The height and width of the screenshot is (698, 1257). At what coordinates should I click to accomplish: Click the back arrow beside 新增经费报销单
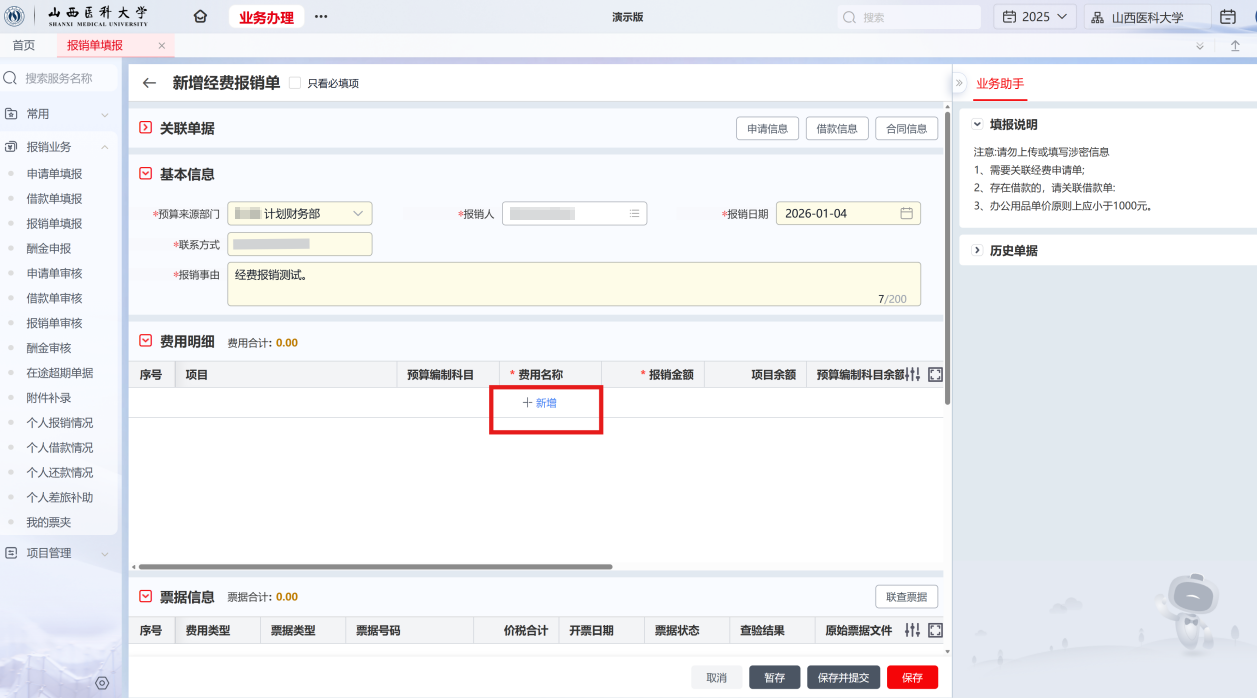point(150,84)
